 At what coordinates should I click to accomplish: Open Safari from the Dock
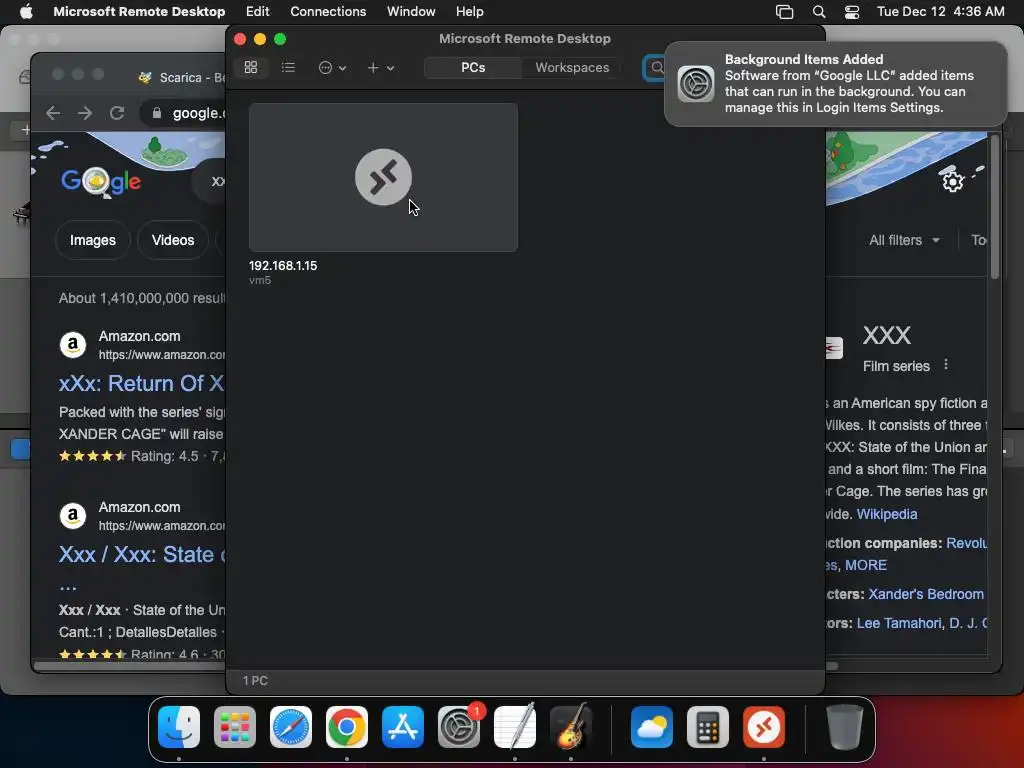pos(291,727)
